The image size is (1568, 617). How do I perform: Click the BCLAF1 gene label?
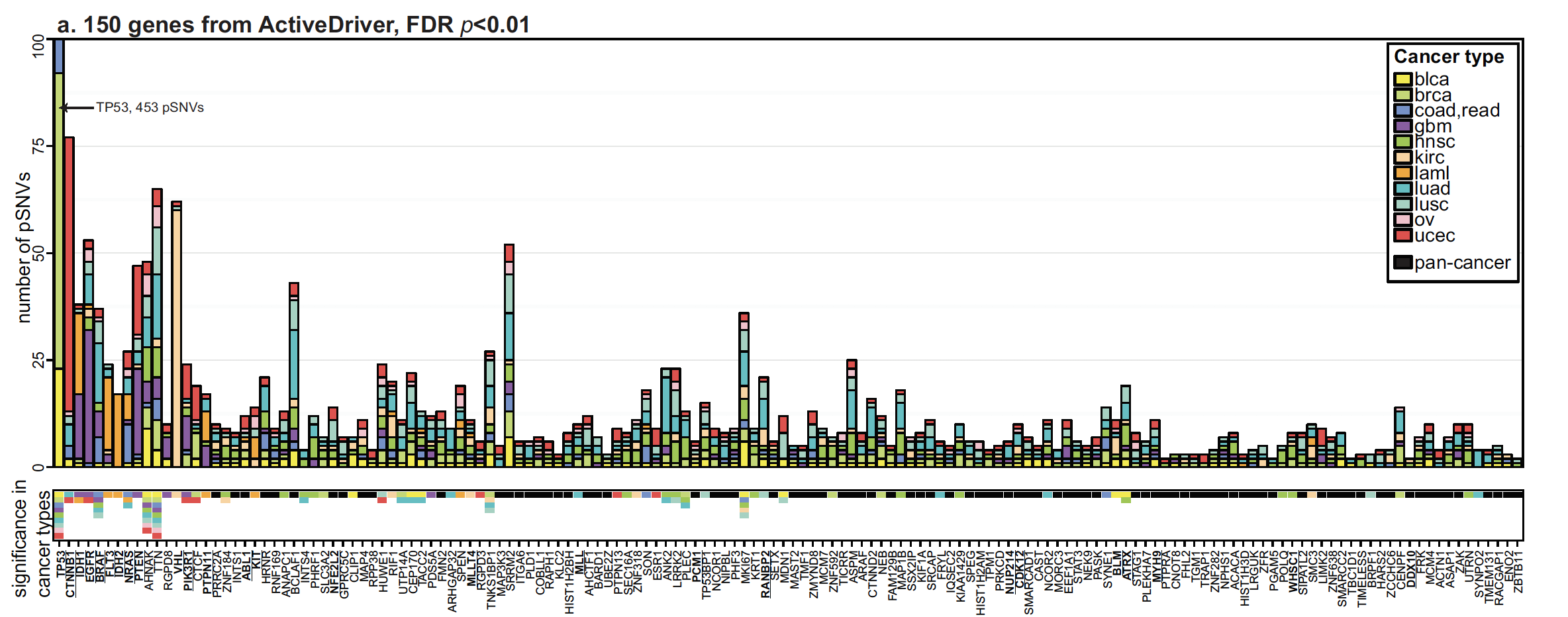coord(295,571)
